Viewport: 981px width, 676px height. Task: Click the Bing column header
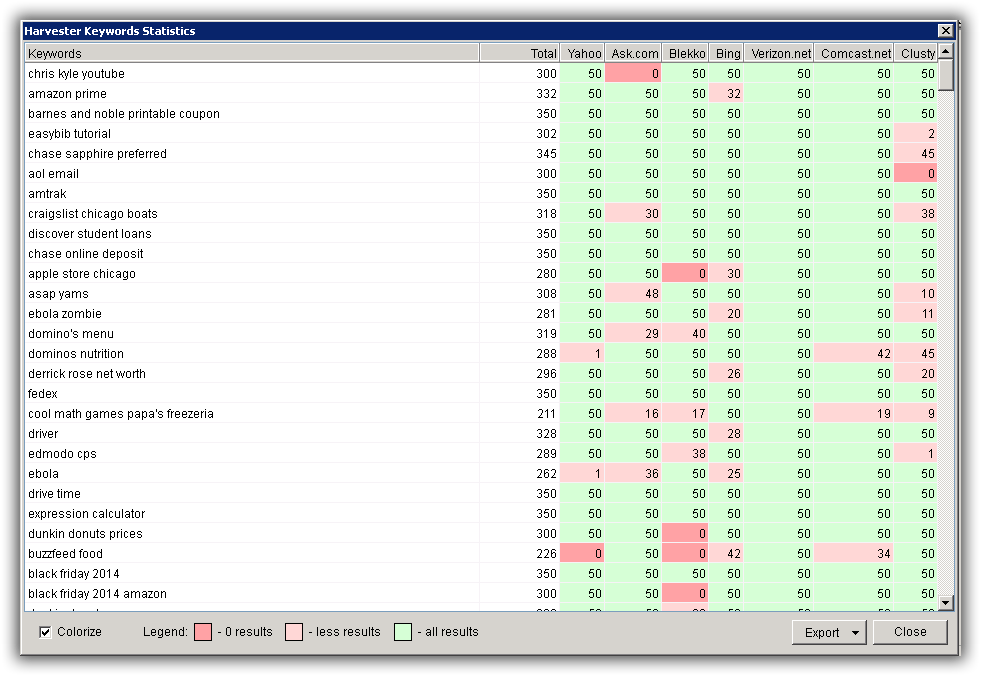coord(726,53)
